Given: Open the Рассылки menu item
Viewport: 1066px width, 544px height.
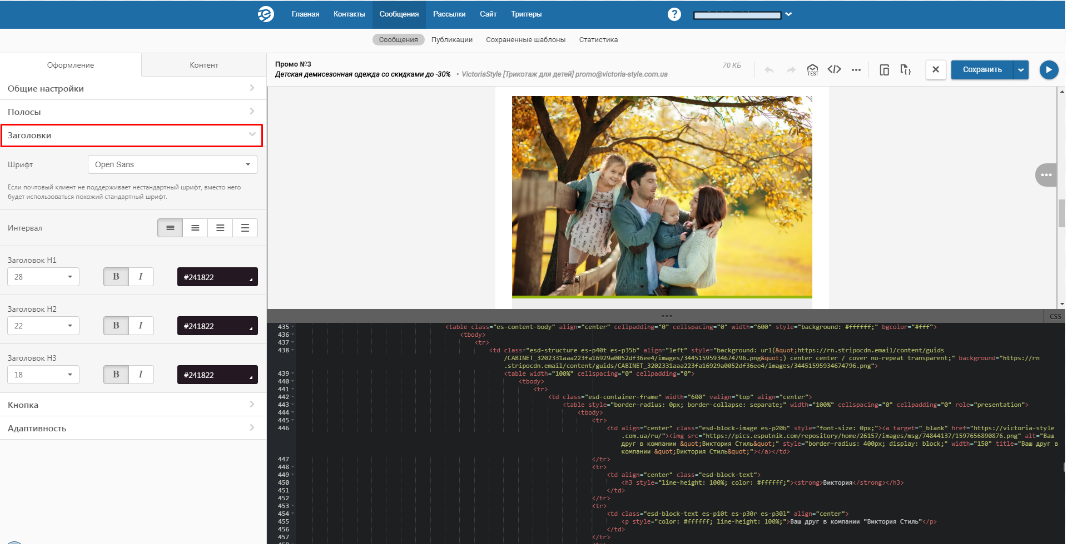Looking at the screenshot, I should coord(449,14).
